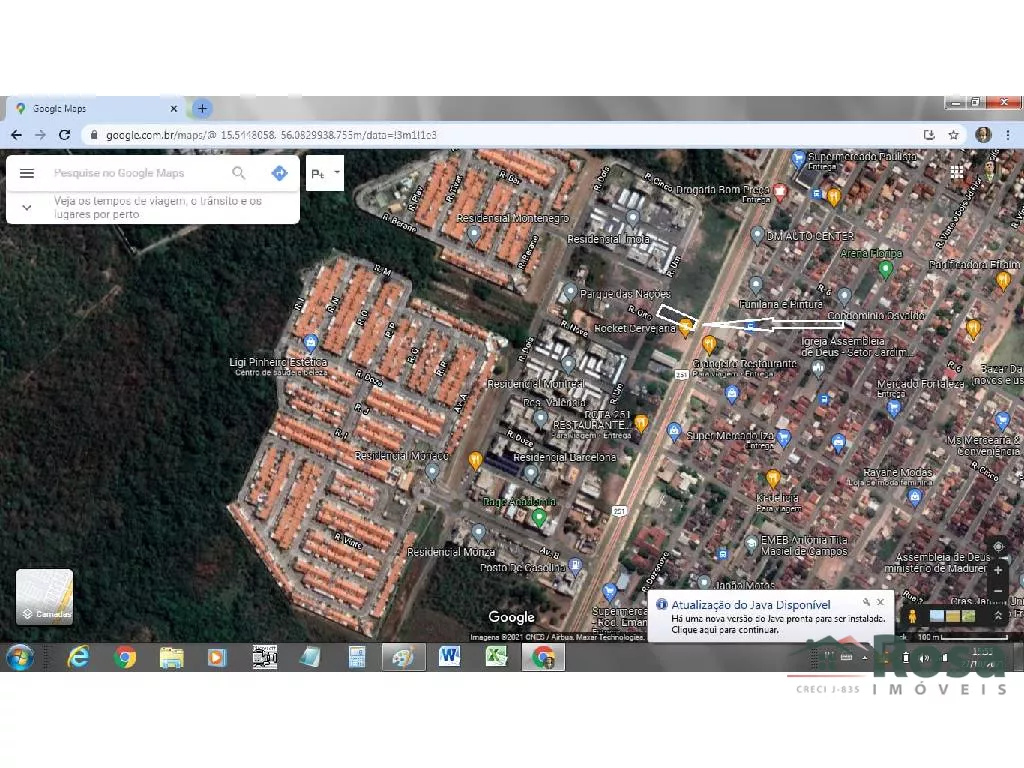This screenshot has height=768, width=1024.
Task: Zoom out on the map
Action: 998,590
